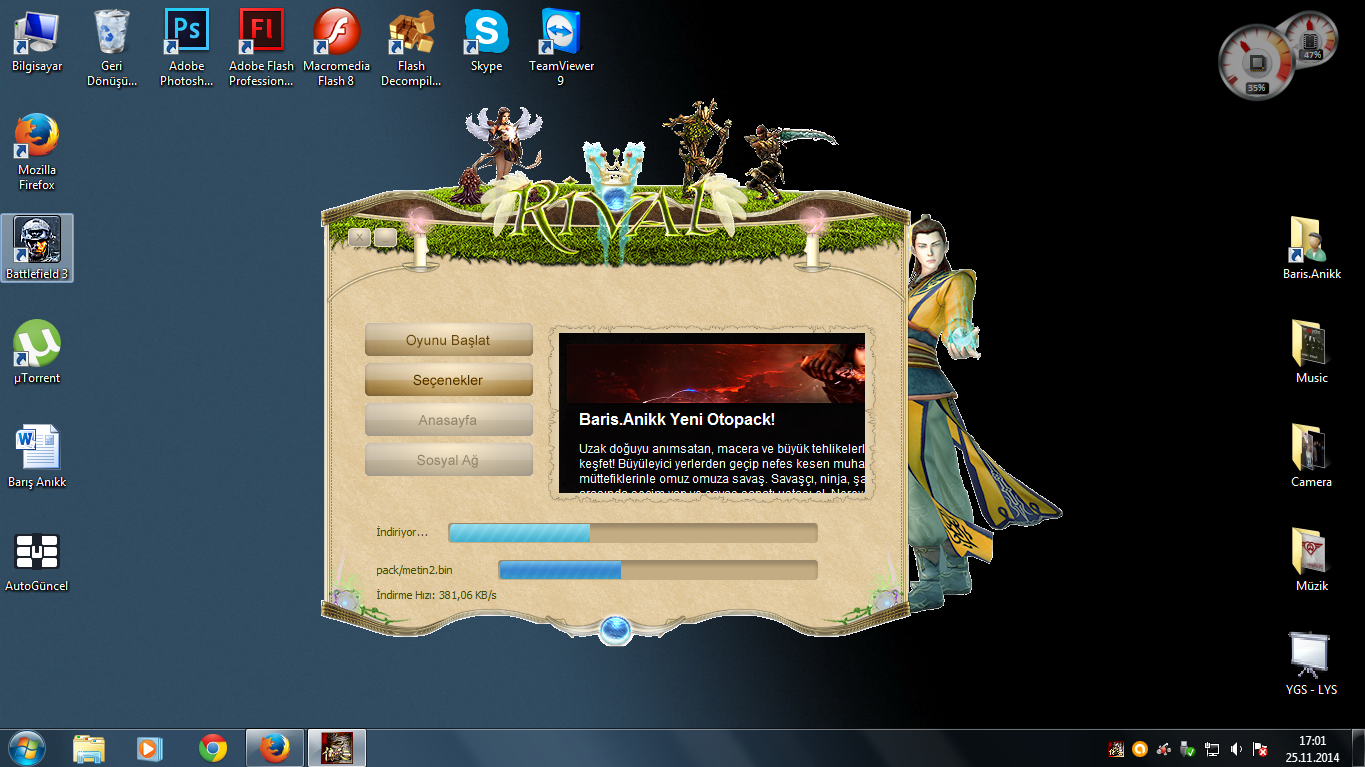Click the Windows Start orb
Screen dimensions: 1365x767
27,747
